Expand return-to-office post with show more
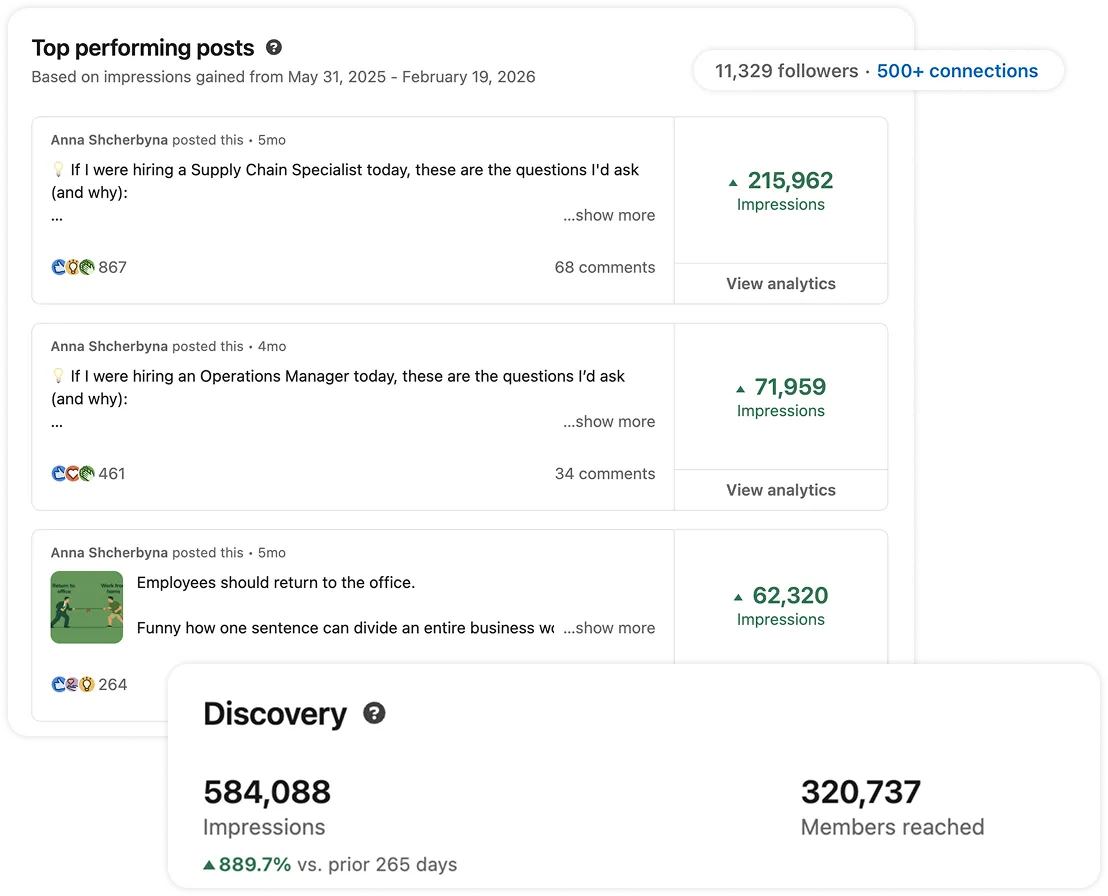 coord(609,627)
